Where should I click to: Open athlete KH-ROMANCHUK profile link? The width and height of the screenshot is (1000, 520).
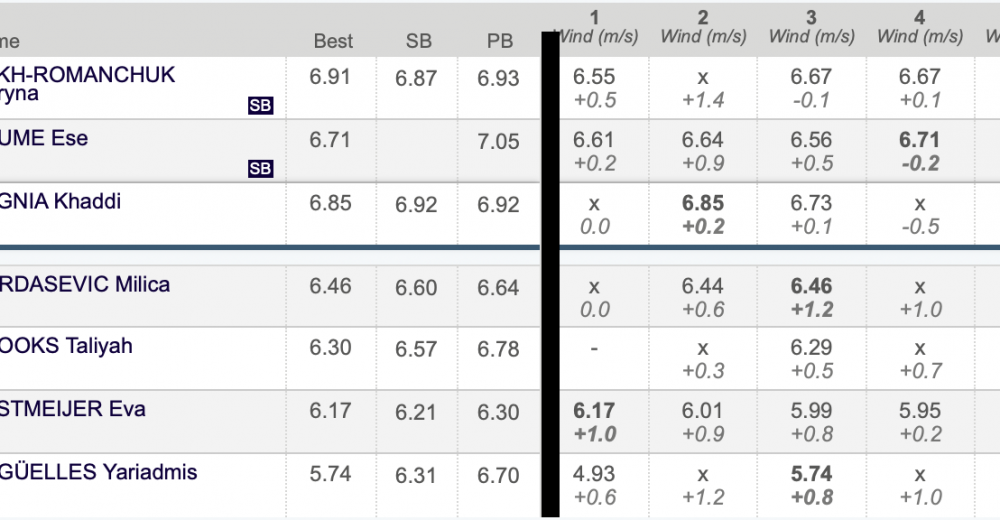tap(87, 84)
